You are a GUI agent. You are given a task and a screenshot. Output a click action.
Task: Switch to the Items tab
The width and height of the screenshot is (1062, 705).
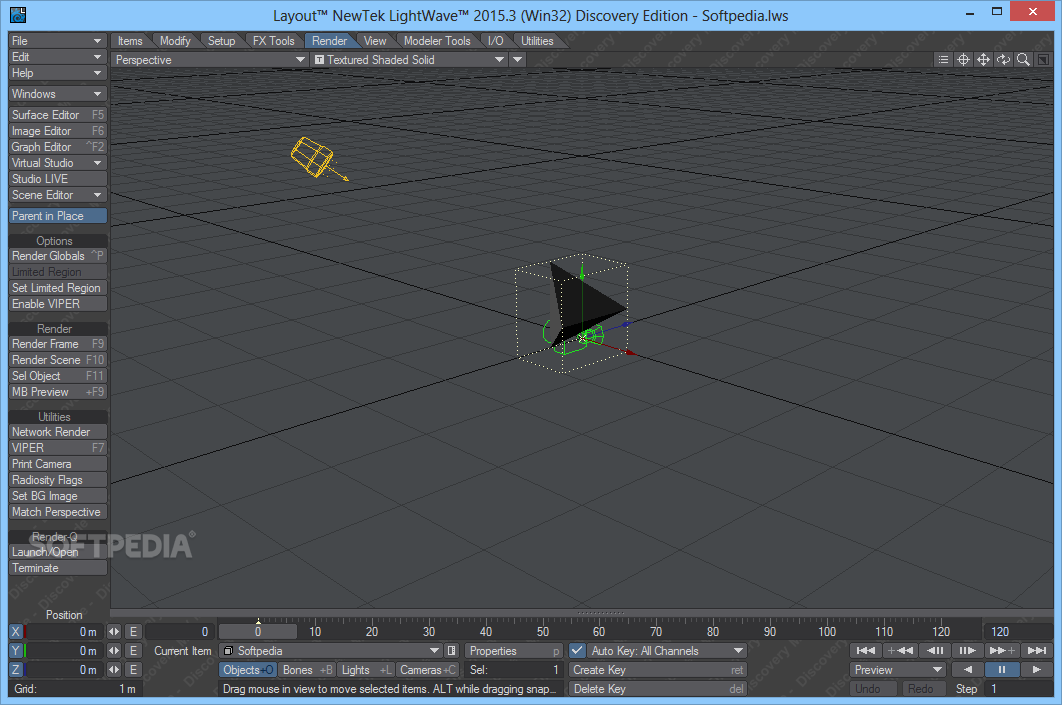click(130, 41)
